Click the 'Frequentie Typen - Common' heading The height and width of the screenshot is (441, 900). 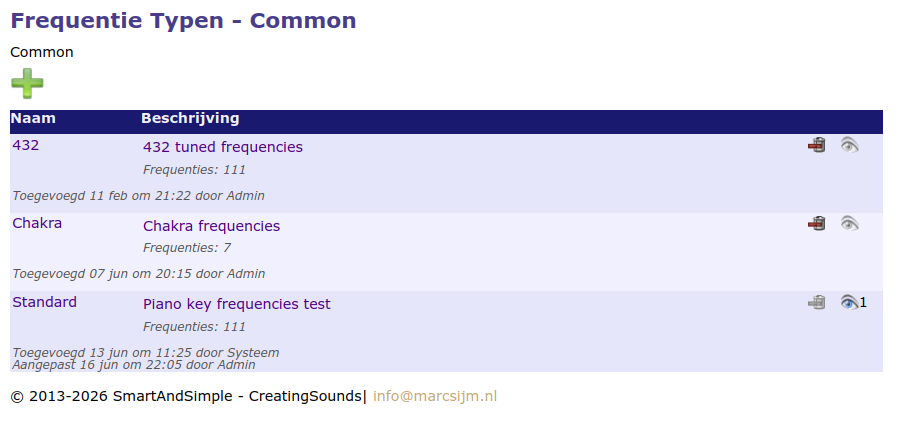[x=183, y=20]
